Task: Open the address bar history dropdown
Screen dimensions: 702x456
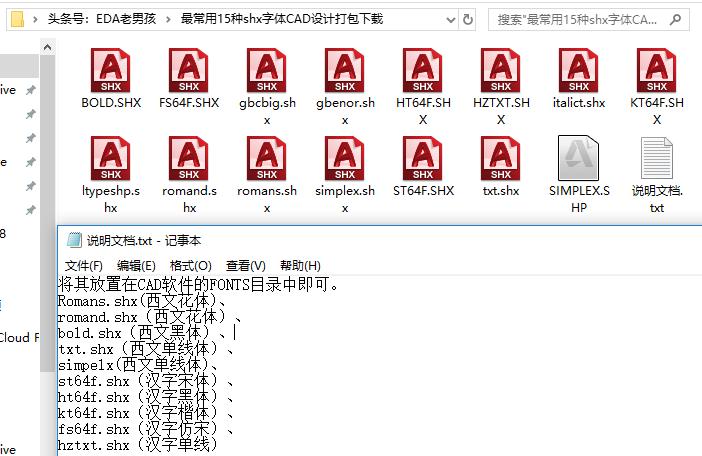Action: 450,20
